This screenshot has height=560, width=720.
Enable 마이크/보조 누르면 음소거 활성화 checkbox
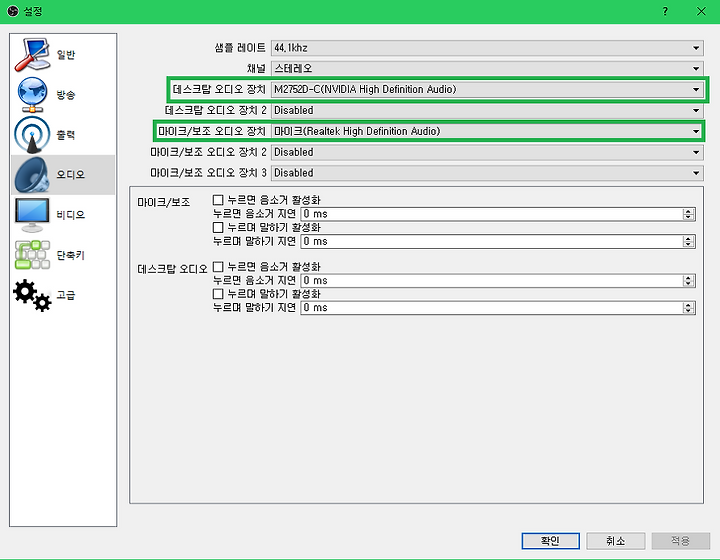click(x=218, y=200)
